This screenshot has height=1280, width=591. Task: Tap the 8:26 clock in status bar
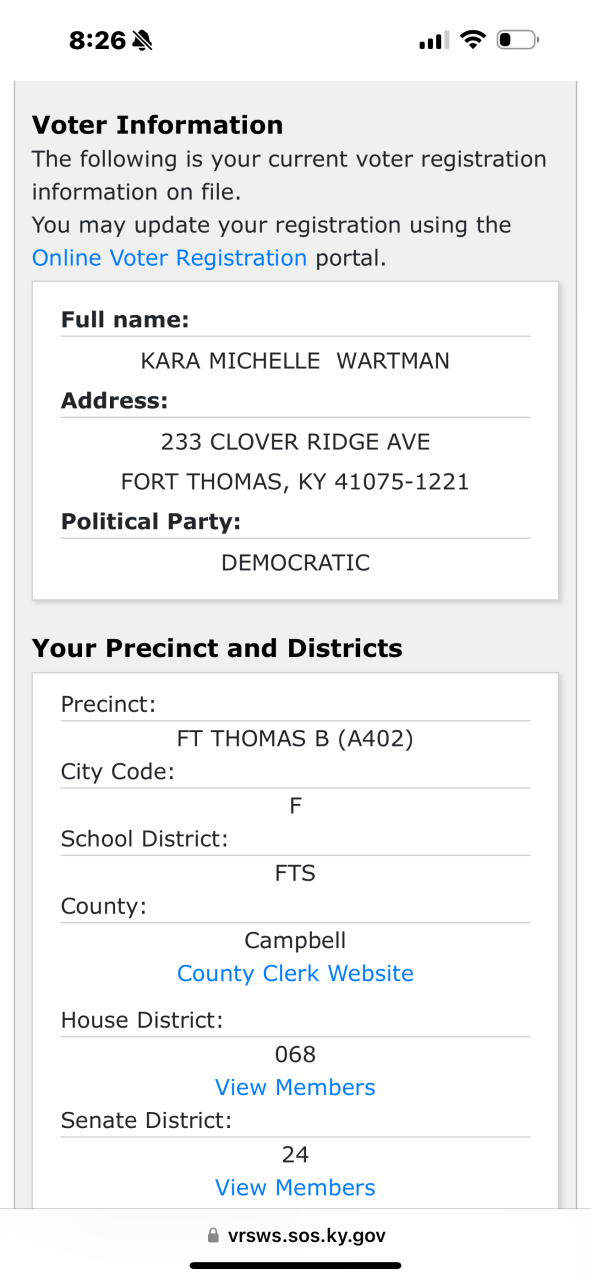tap(97, 41)
